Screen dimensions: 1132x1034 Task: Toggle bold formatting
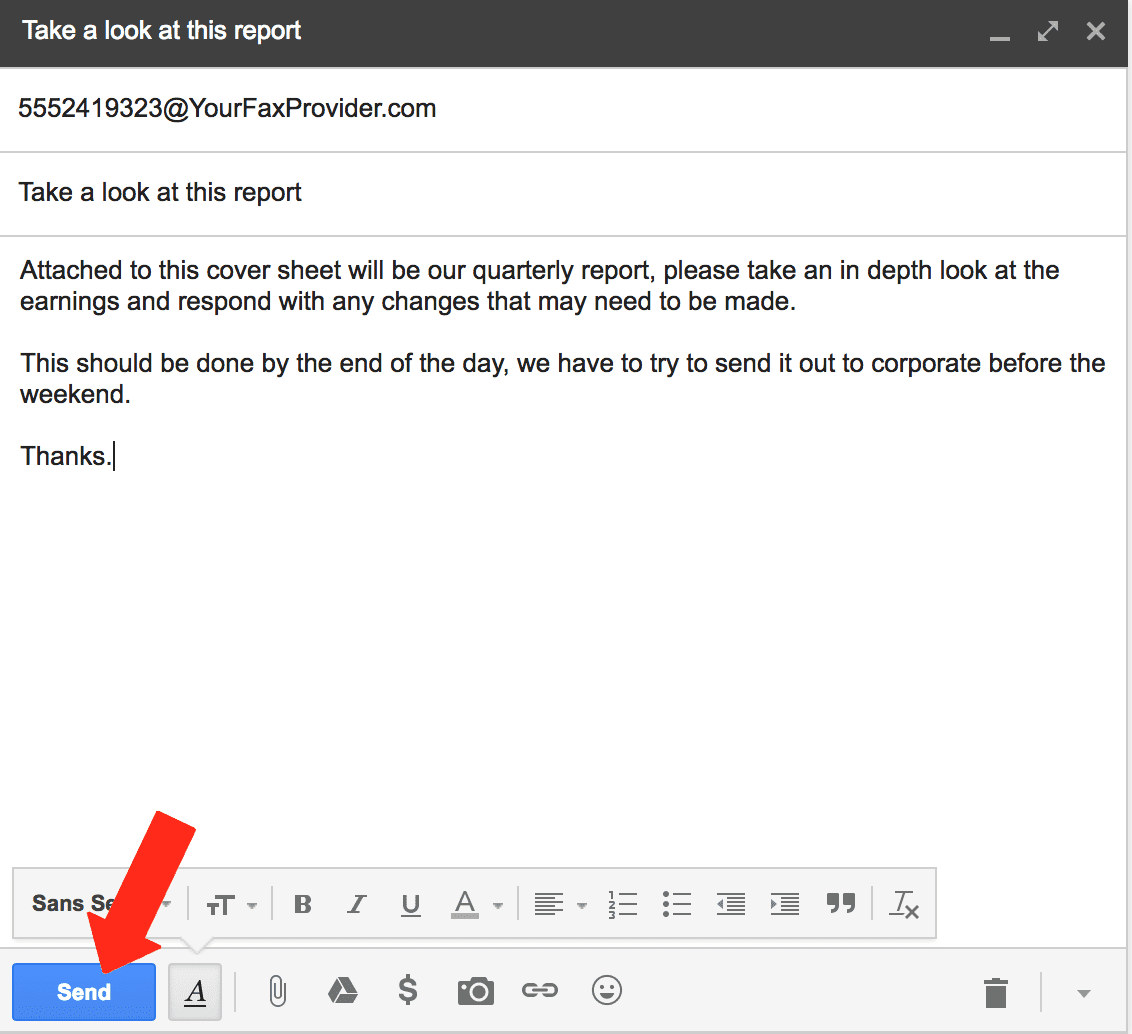tap(303, 903)
